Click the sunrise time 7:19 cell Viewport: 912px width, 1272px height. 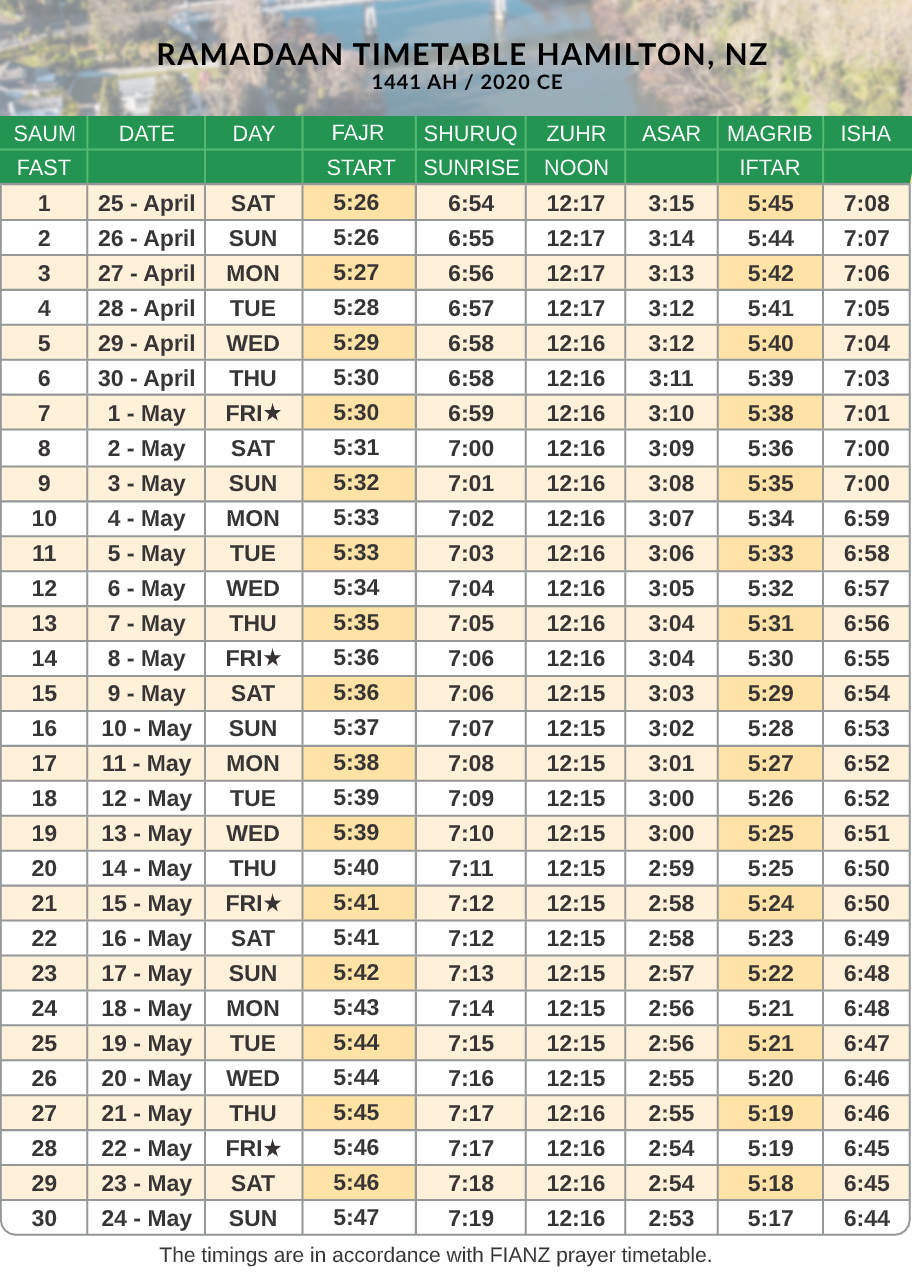[x=471, y=1218]
